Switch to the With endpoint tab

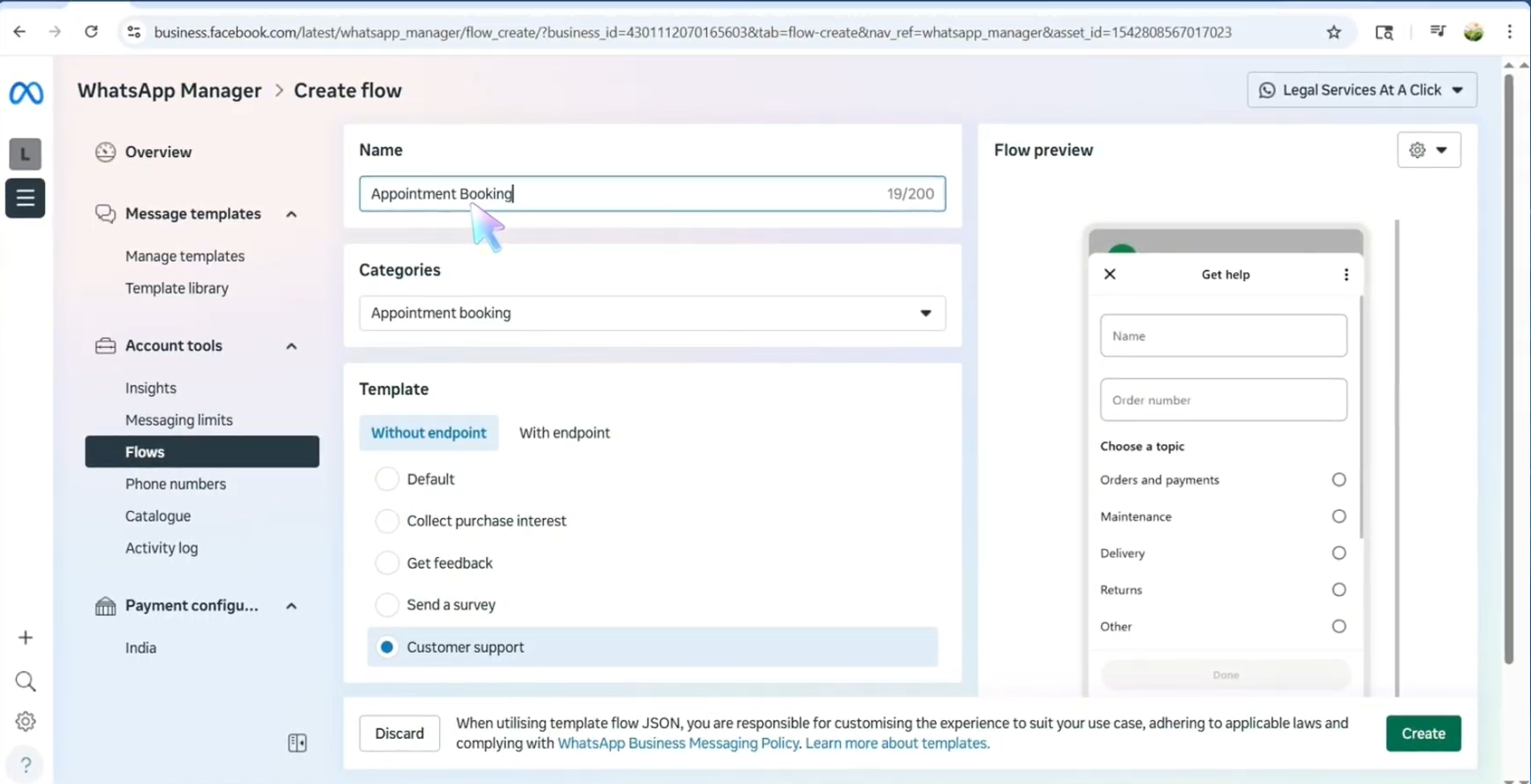(x=564, y=433)
